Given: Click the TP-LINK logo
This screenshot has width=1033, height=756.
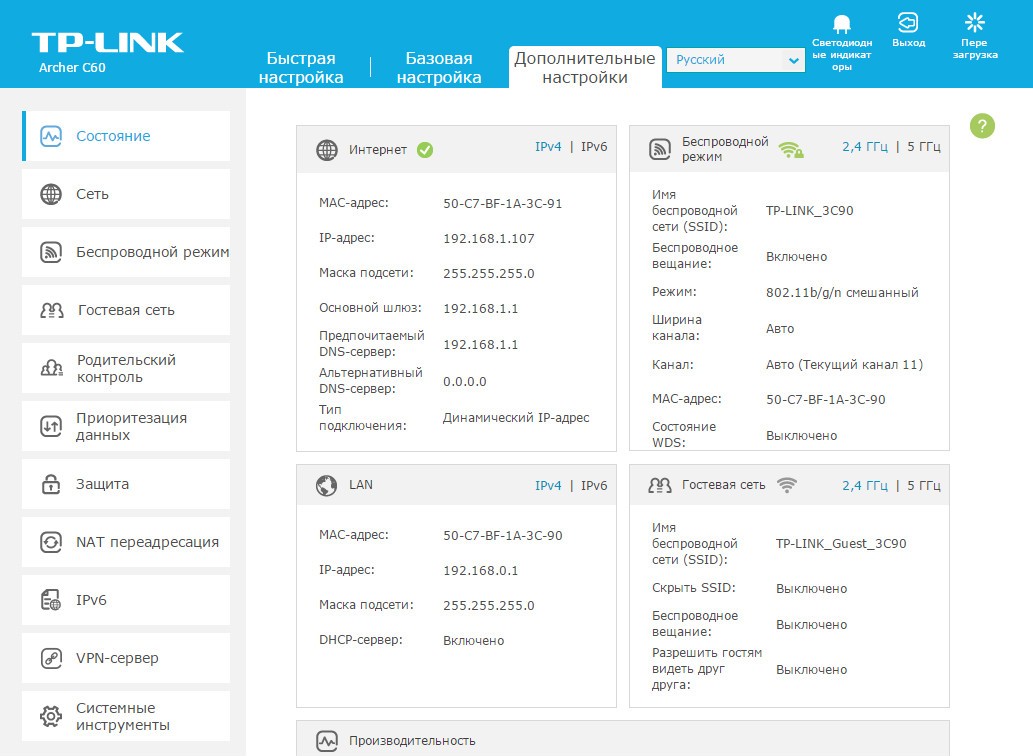Looking at the screenshot, I should pyautogui.click(x=107, y=42).
